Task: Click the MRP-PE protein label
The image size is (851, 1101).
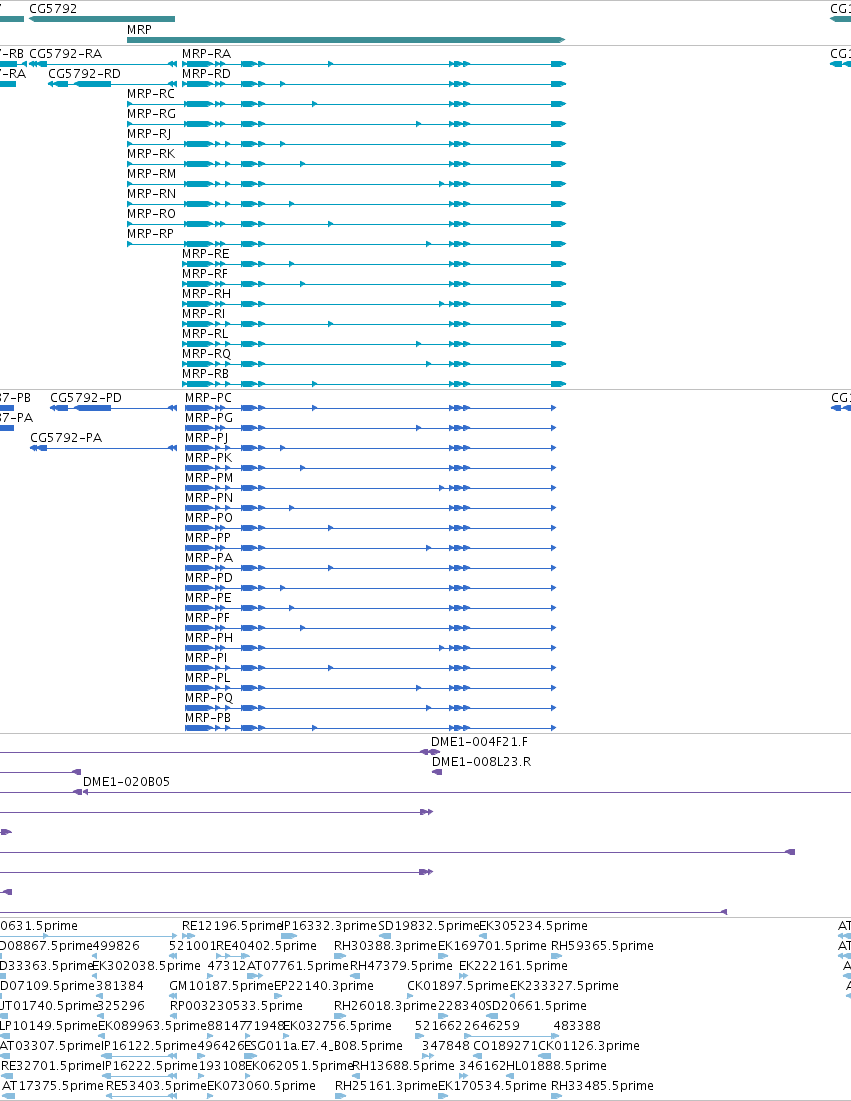Action: click(x=209, y=598)
